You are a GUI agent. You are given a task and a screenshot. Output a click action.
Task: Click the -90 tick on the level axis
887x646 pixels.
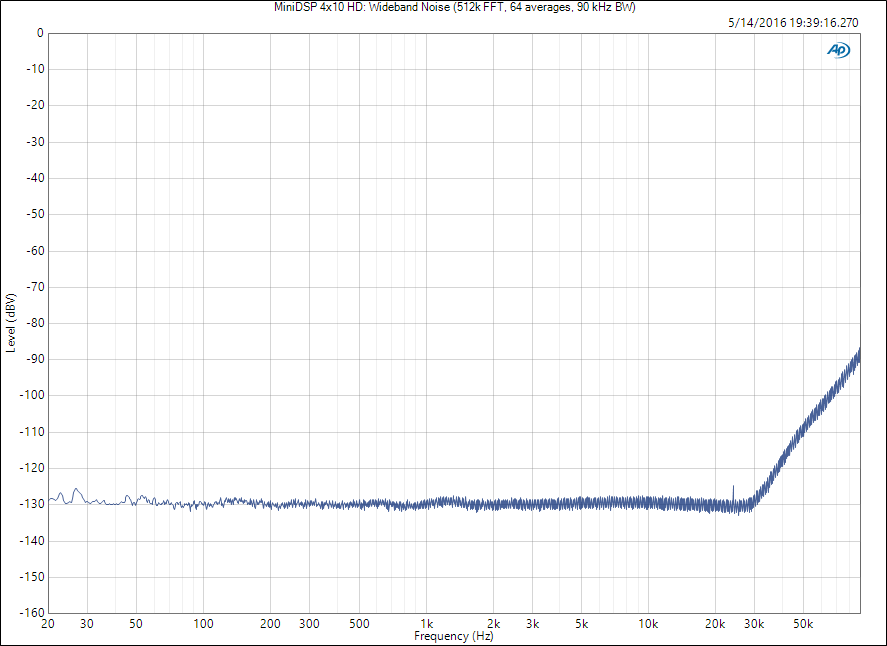(35, 359)
